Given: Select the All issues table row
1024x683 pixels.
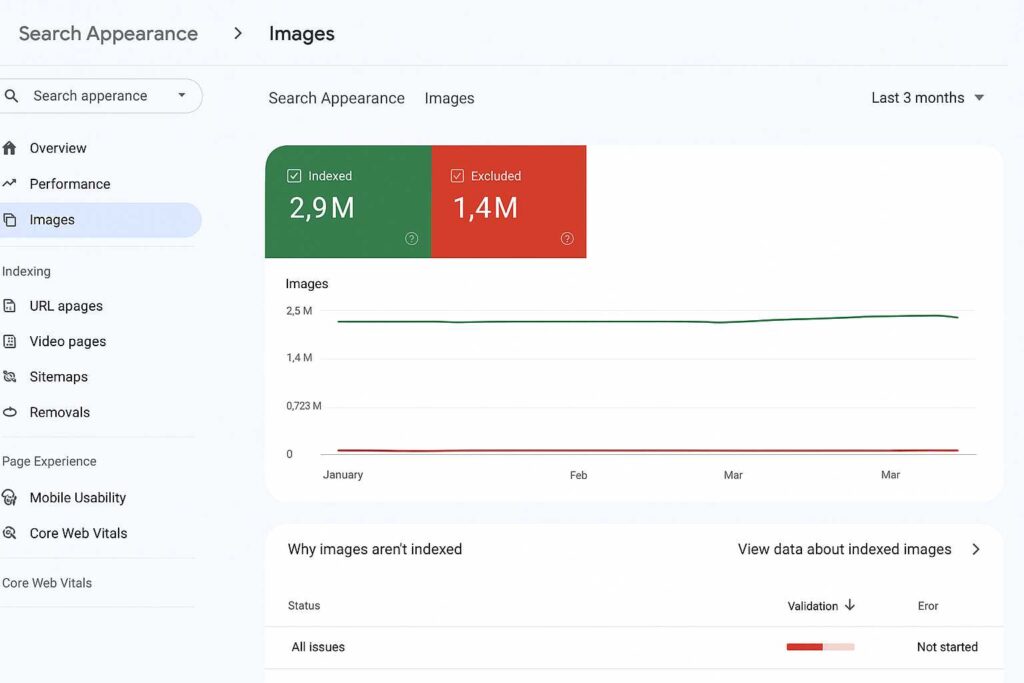Looking at the screenshot, I should [x=318, y=647].
